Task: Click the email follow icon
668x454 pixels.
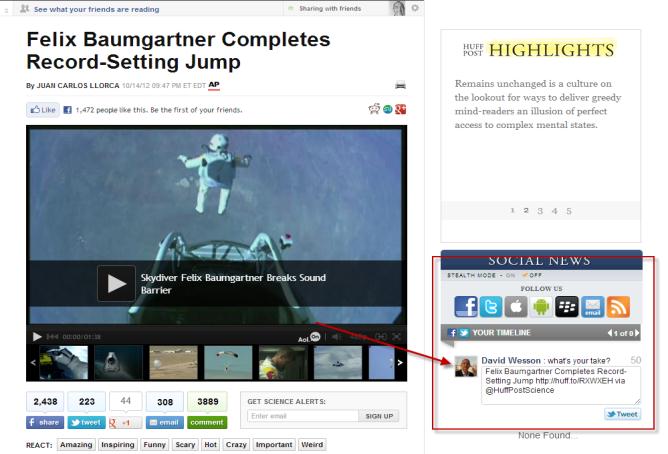Action: [x=593, y=307]
